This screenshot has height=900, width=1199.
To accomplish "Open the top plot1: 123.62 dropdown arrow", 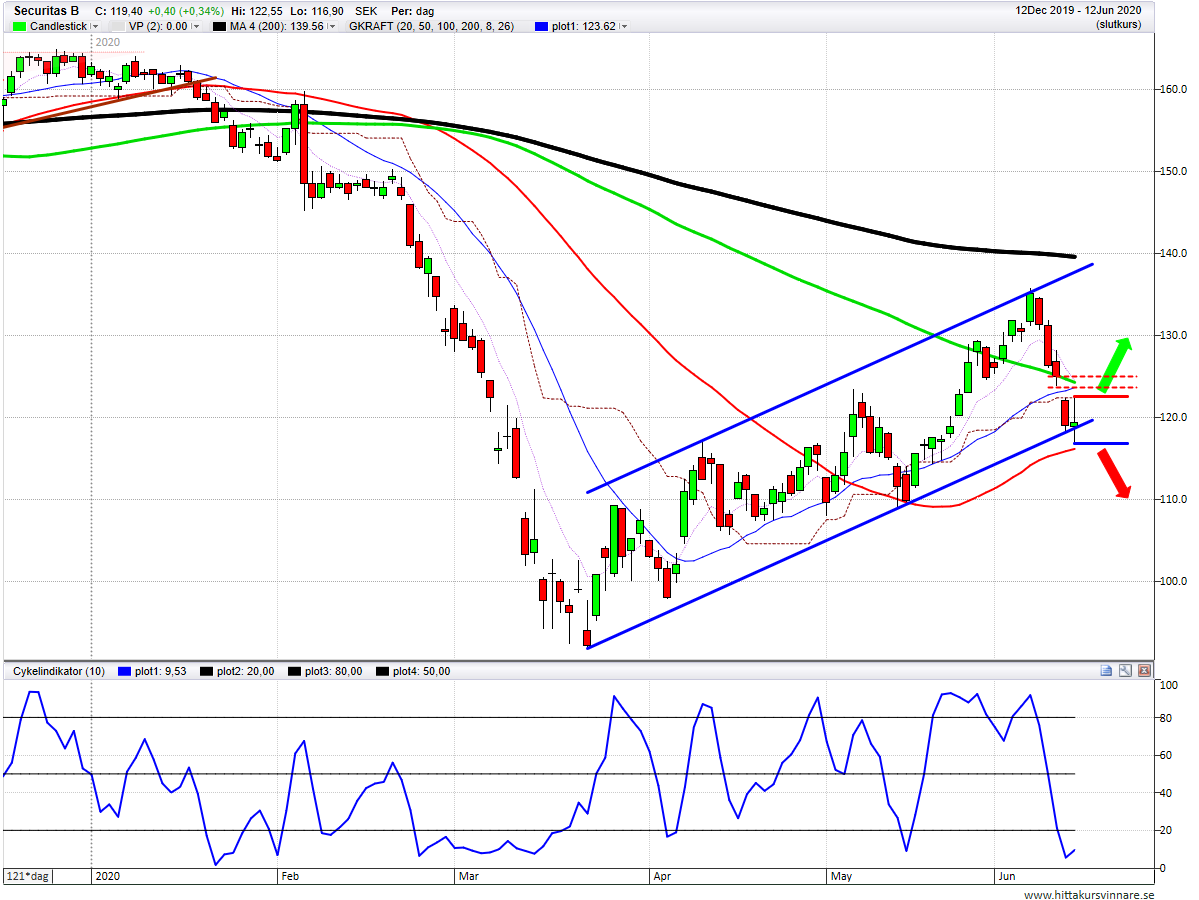I will [x=624, y=26].
